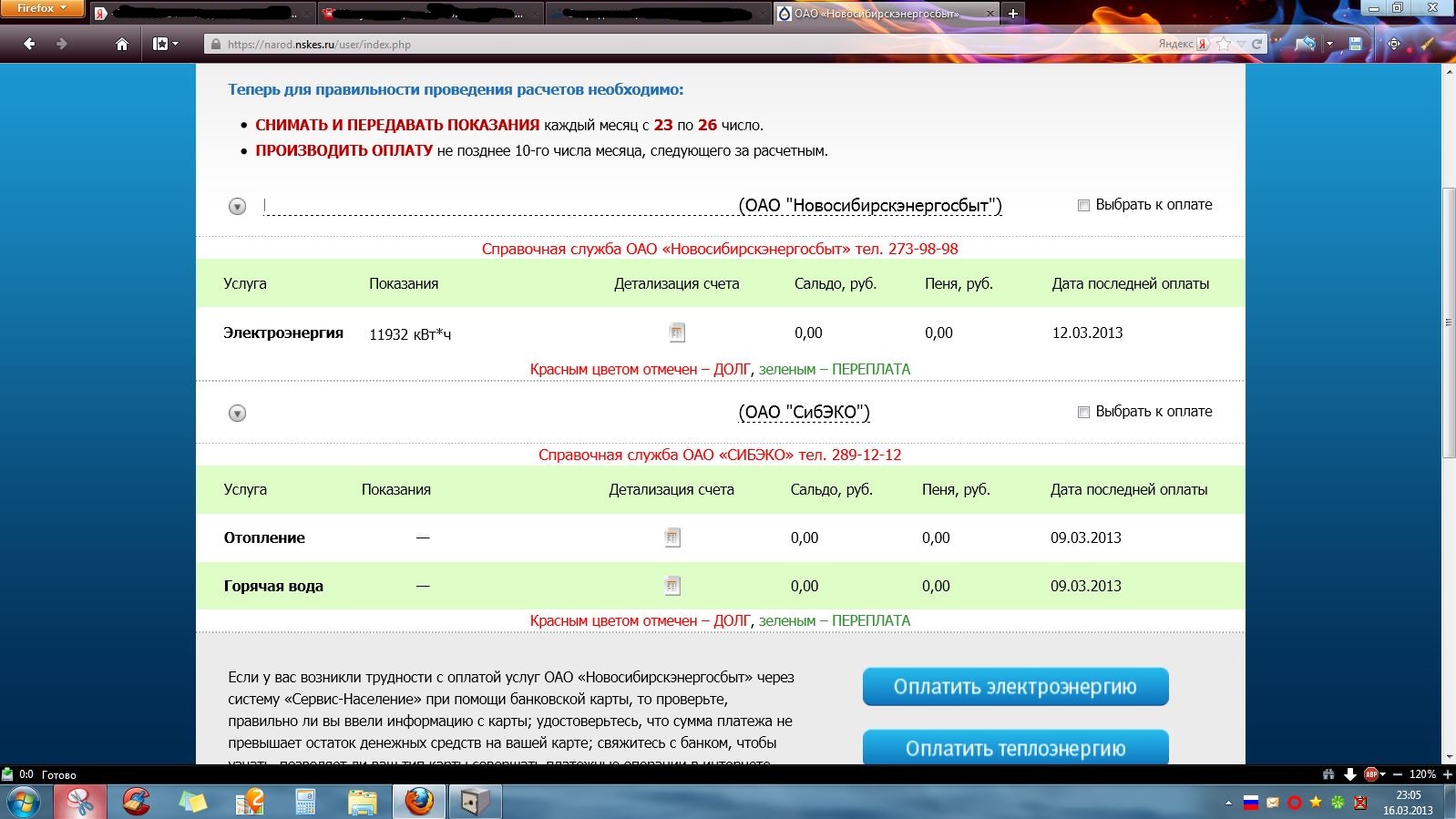The image size is (1456, 819).
Task: Click the scroll-up arrow of the scrollbar
Action: tap(1449, 71)
